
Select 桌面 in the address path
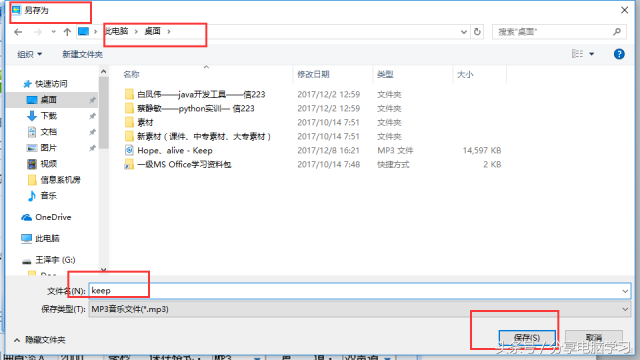(x=152, y=31)
